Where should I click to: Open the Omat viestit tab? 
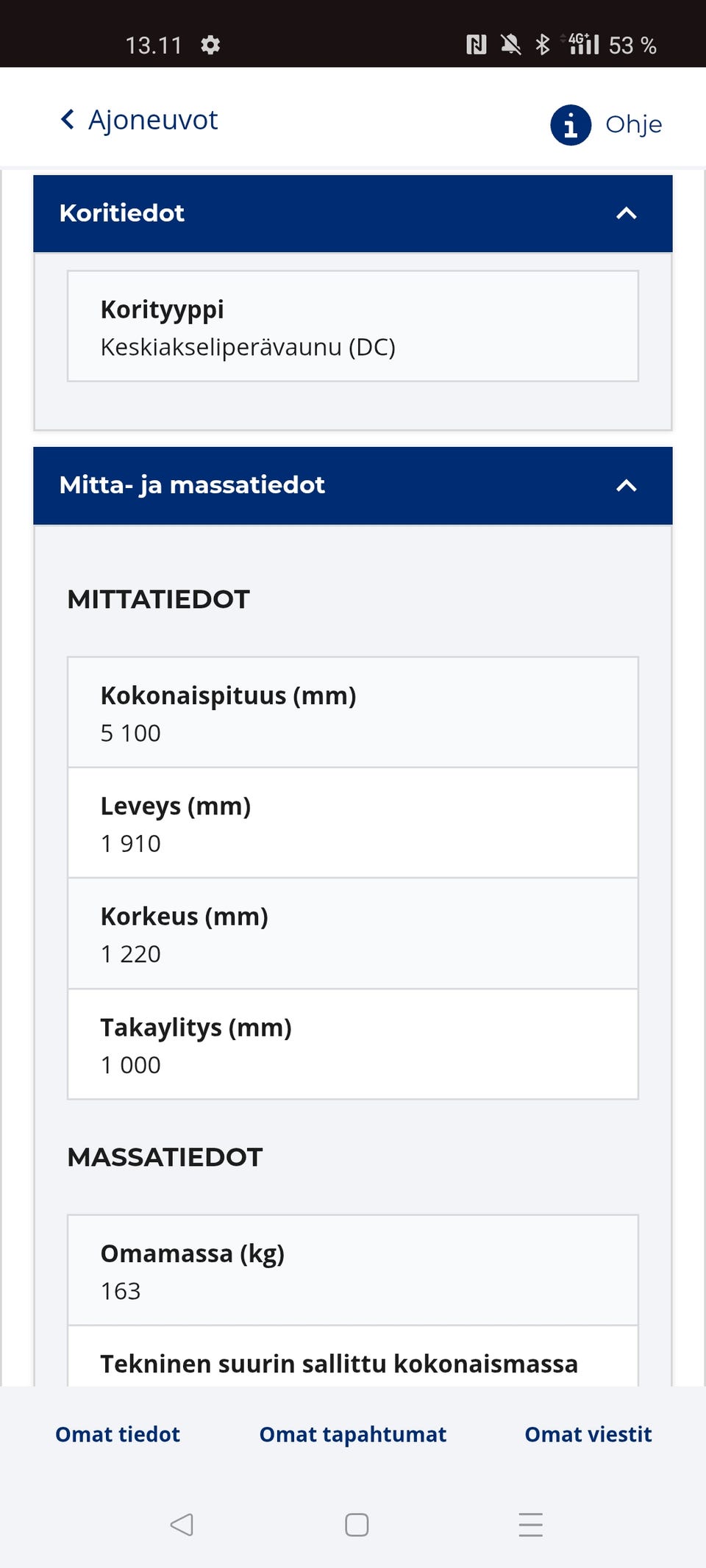pyautogui.click(x=588, y=1434)
